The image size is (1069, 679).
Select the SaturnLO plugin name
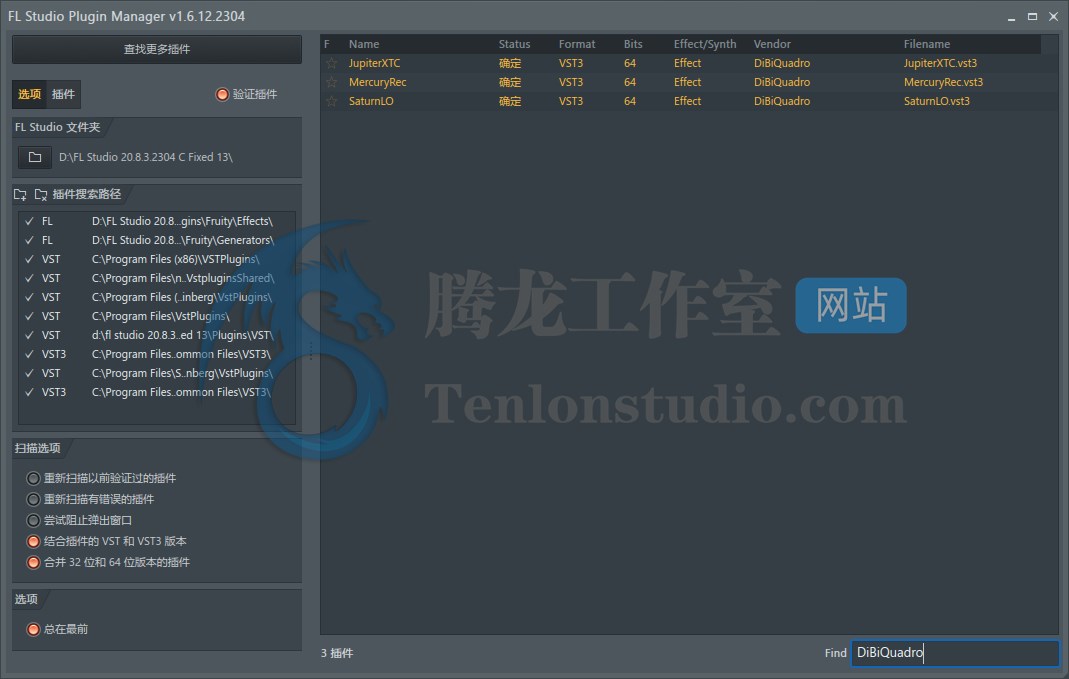pos(371,102)
